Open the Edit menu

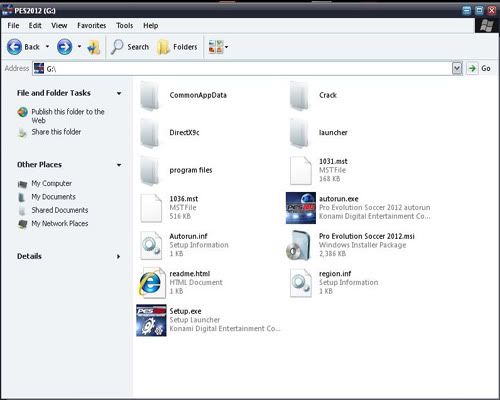35,26
